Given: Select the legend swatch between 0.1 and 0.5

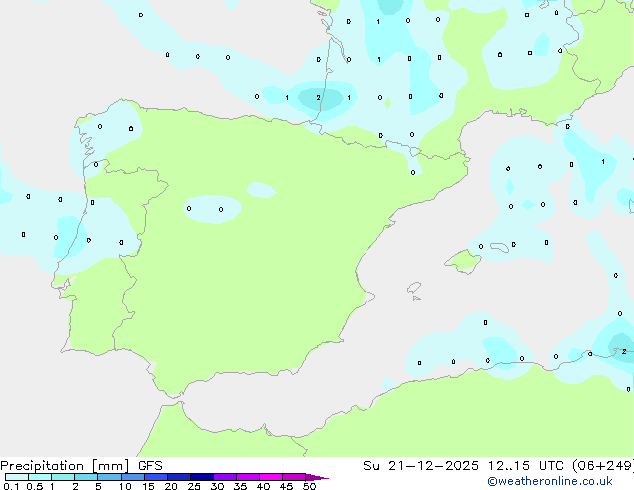Looking at the screenshot, I should pyautogui.click(x=17, y=477).
